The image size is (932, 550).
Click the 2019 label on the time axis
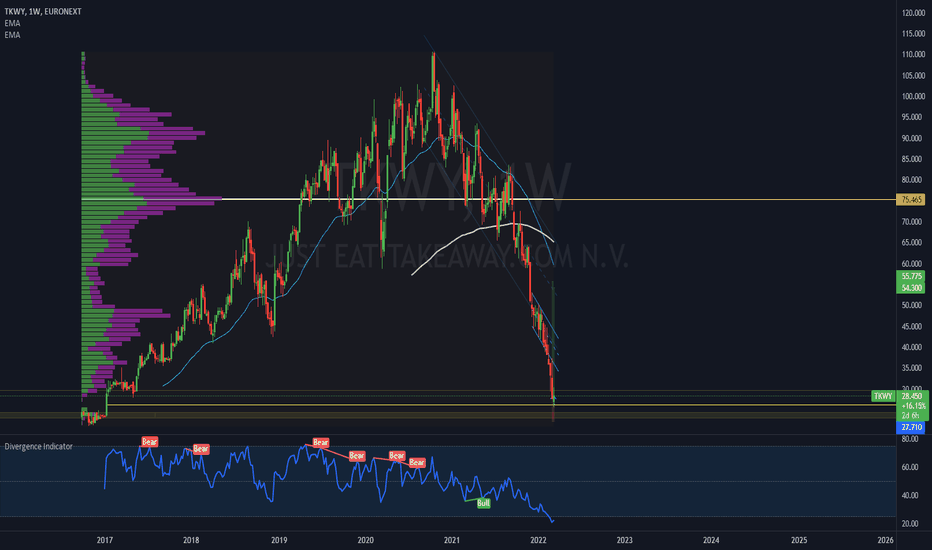point(279,540)
